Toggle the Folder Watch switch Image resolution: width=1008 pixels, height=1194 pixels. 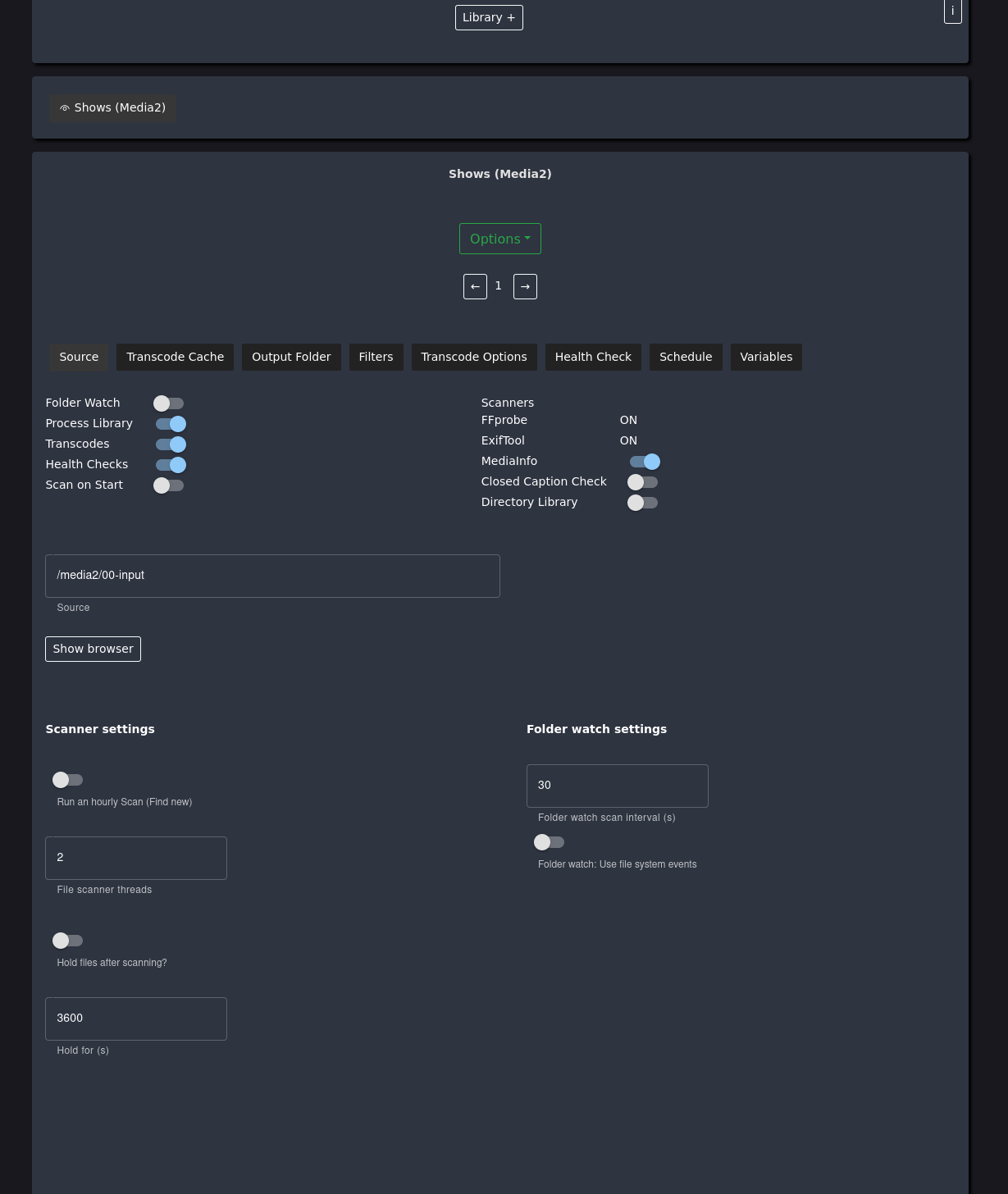coord(169,403)
